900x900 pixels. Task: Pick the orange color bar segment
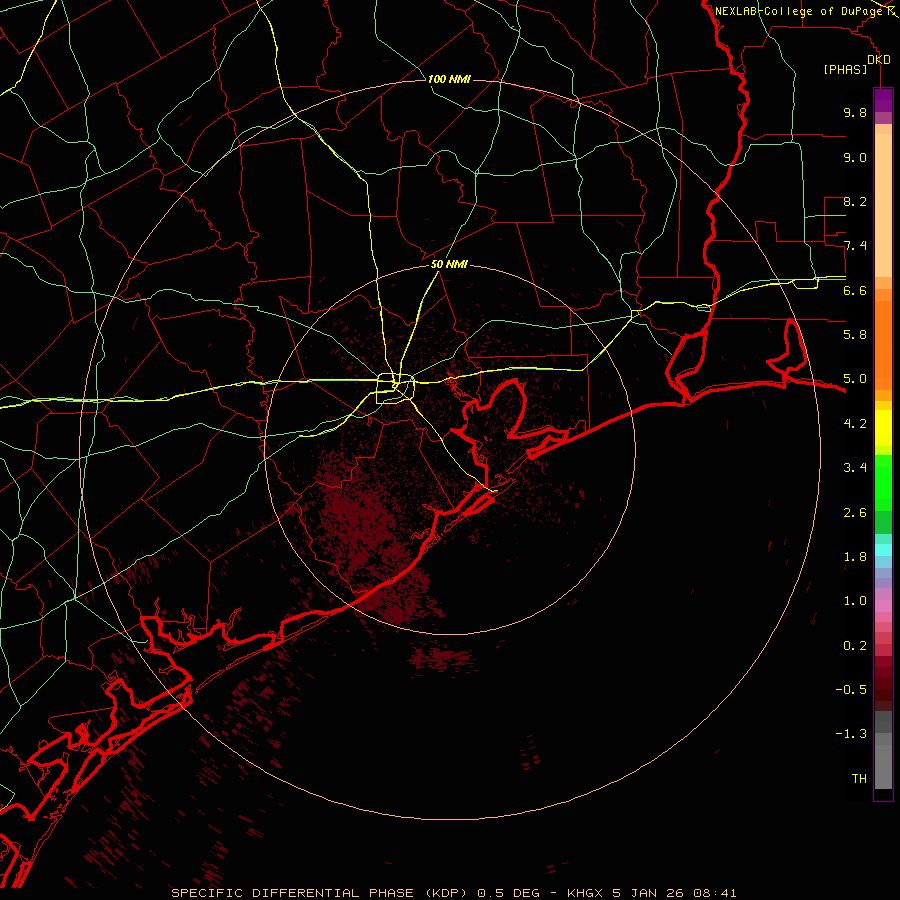click(x=883, y=346)
